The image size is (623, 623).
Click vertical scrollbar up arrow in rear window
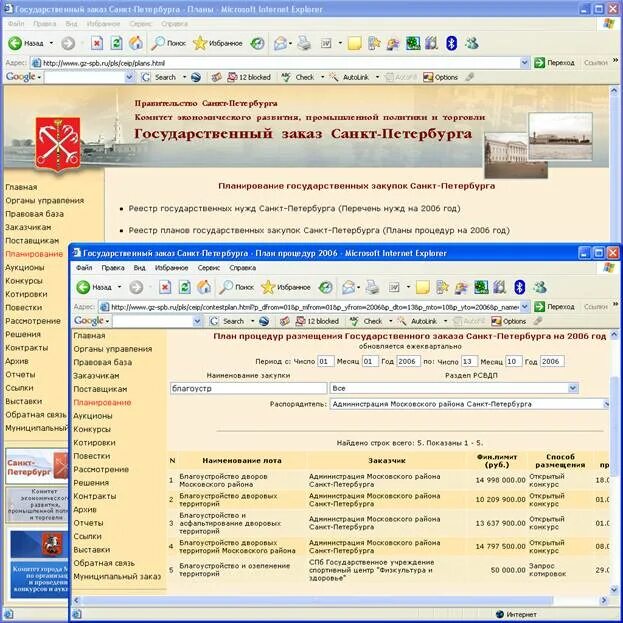[x=613, y=91]
